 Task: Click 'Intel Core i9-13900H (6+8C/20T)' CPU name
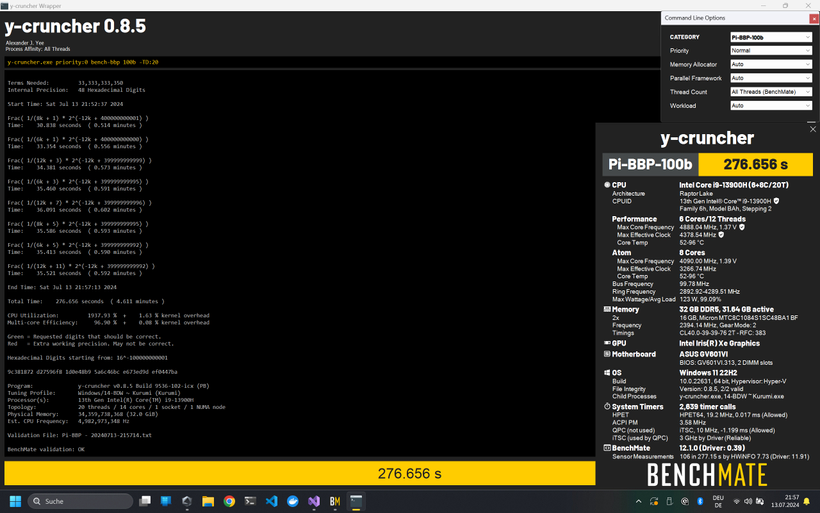coord(734,185)
